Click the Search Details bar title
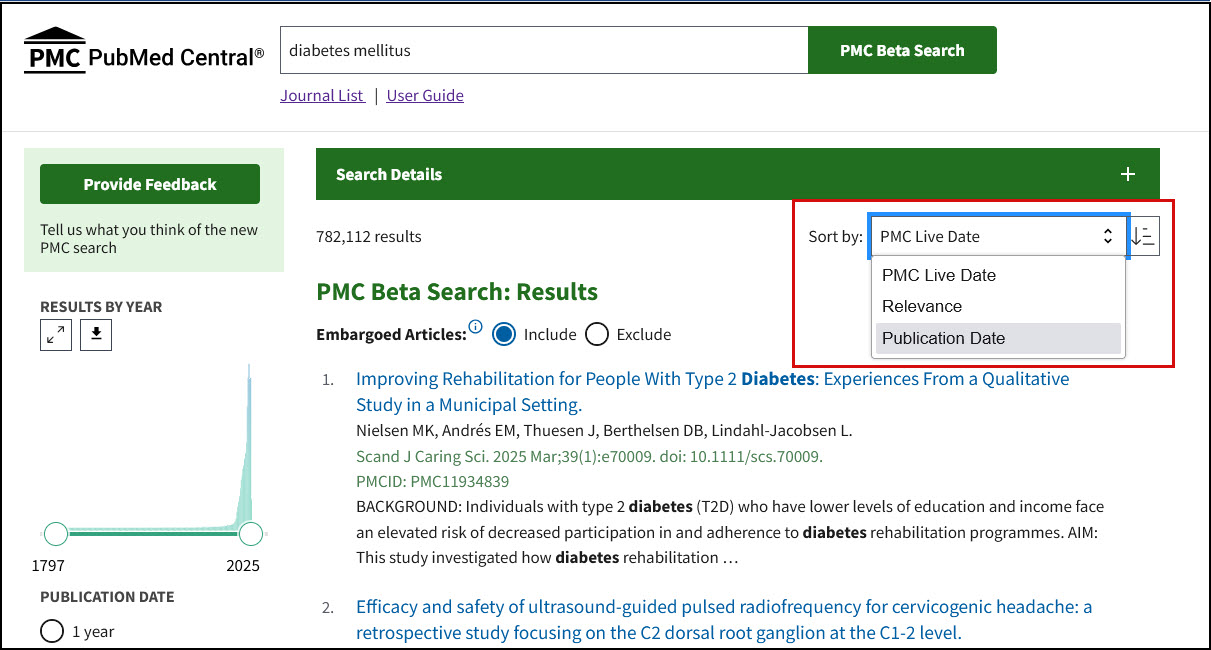The height and width of the screenshot is (650, 1211). click(x=389, y=174)
